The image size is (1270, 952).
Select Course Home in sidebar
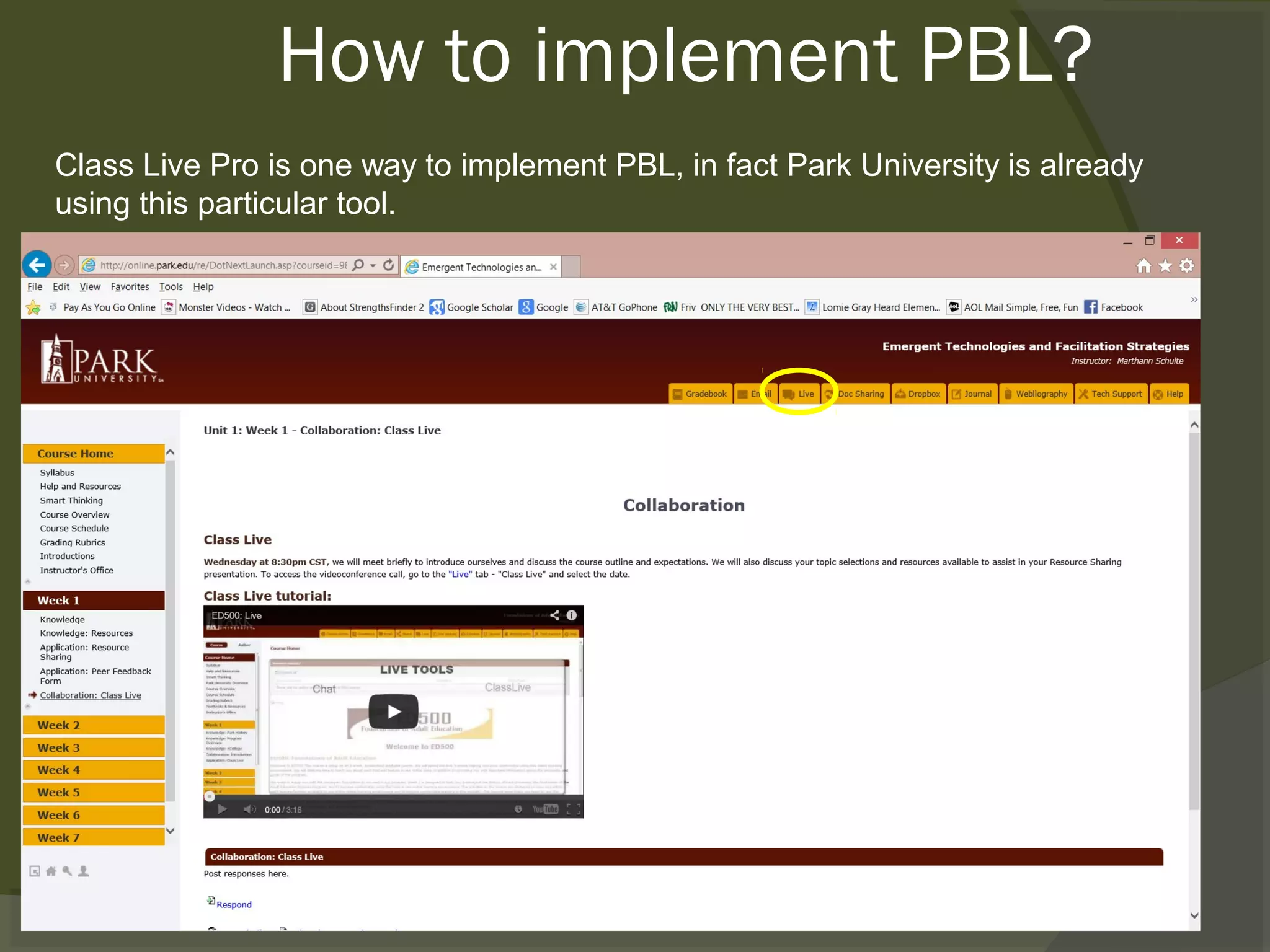(x=94, y=454)
